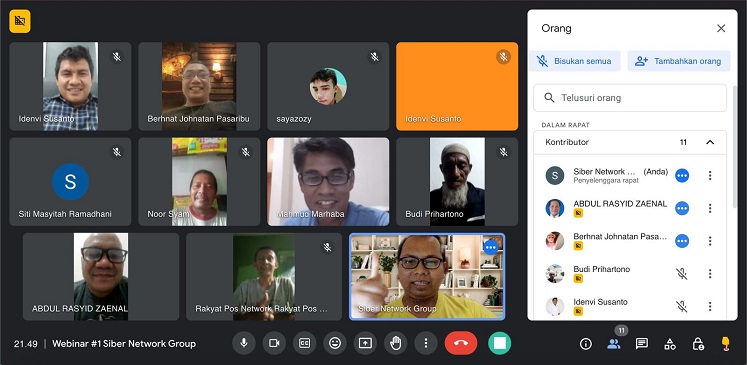
Task: Click yellow camera-off badge under ABDUL RASYID ZAENAL
Action: pos(578,213)
